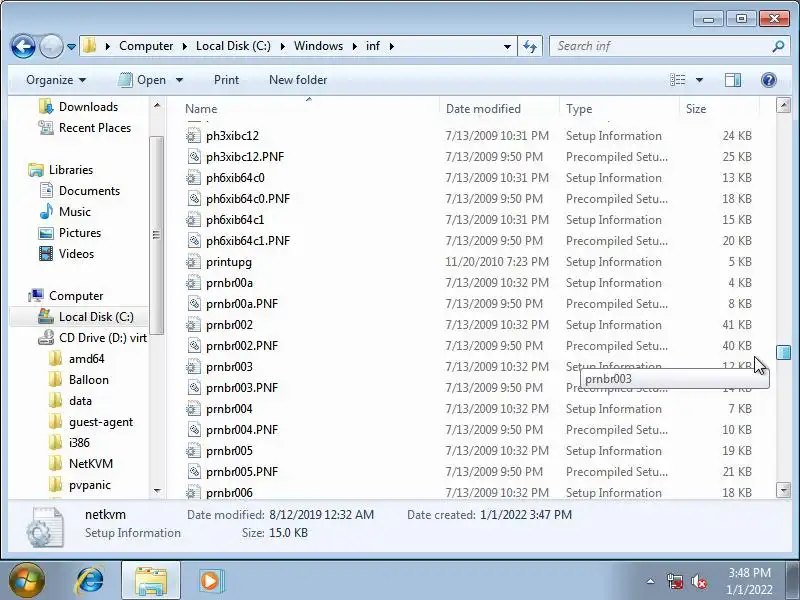Image resolution: width=800 pixels, height=600 pixels.
Task: Click the folder icon in address bar
Action: [89, 46]
